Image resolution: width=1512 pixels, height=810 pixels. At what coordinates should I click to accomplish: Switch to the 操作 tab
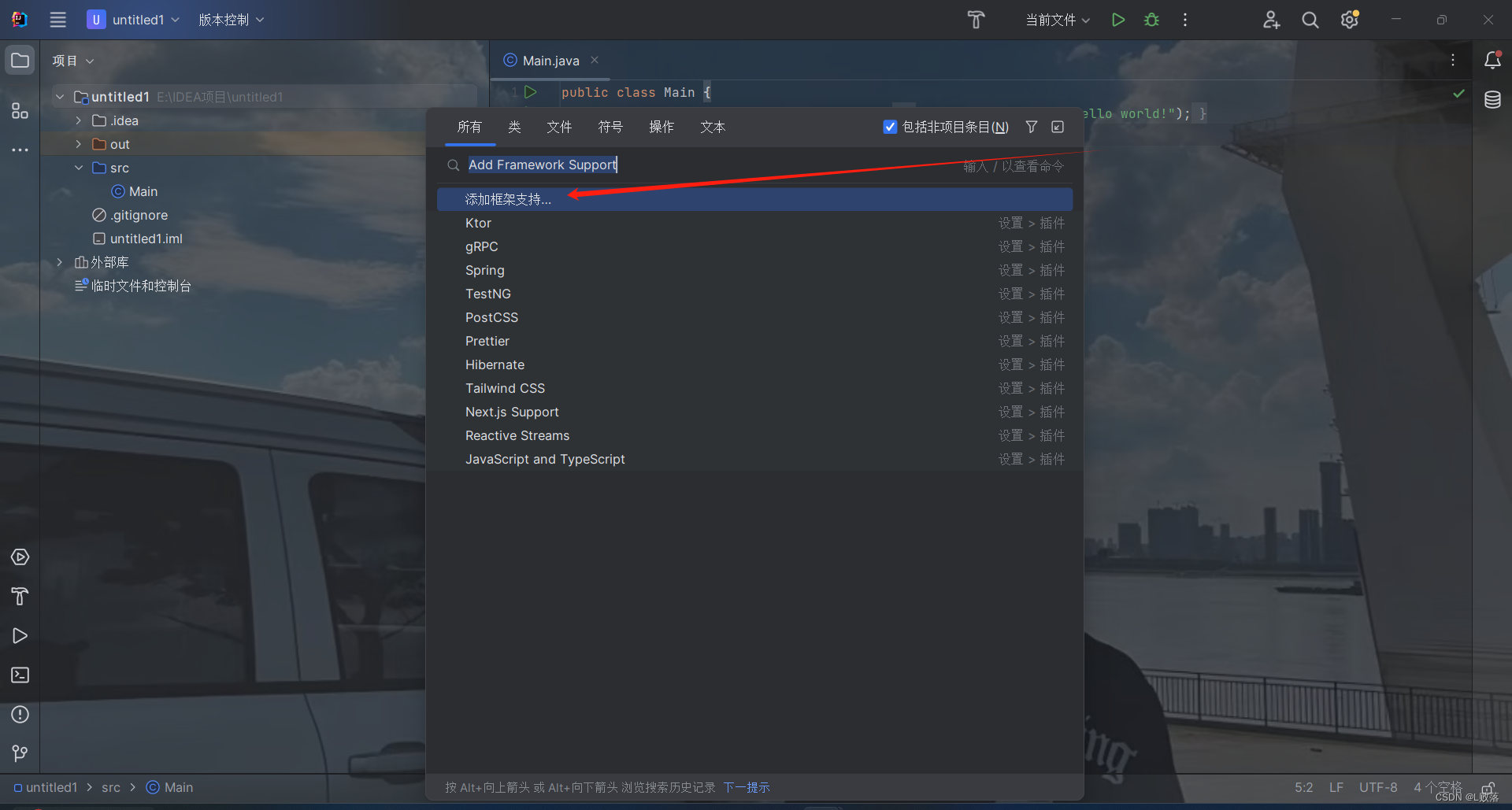(661, 127)
